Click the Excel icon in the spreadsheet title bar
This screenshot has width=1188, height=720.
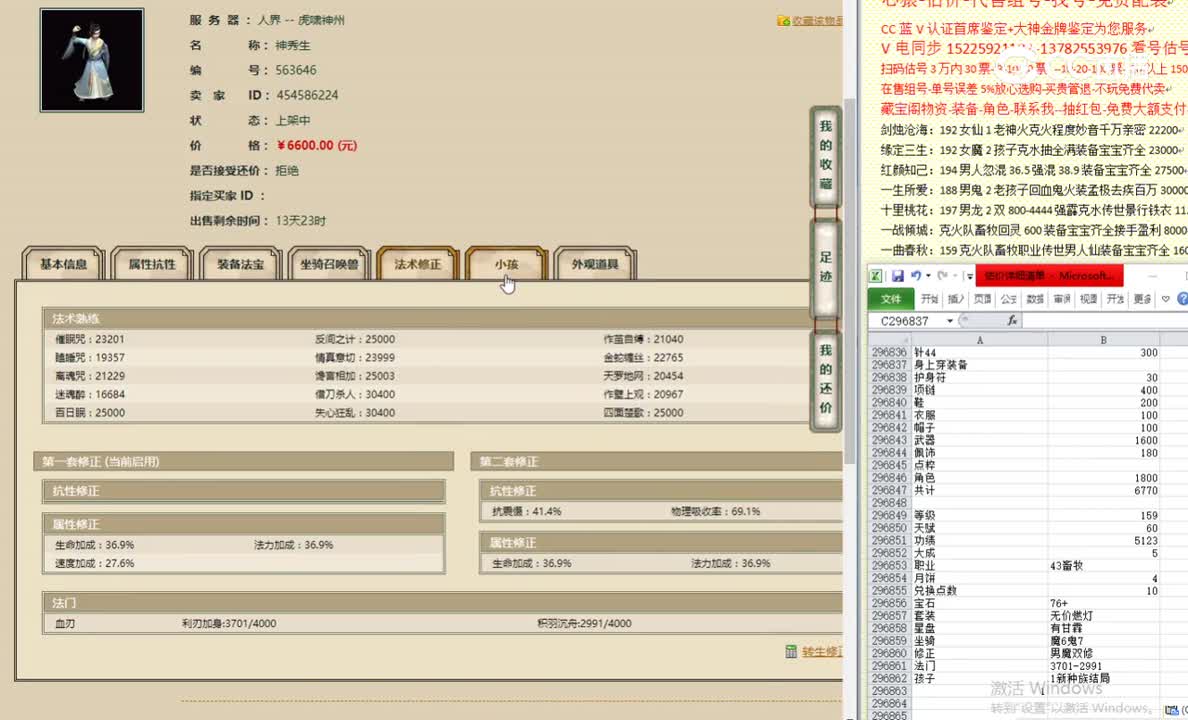click(876, 275)
